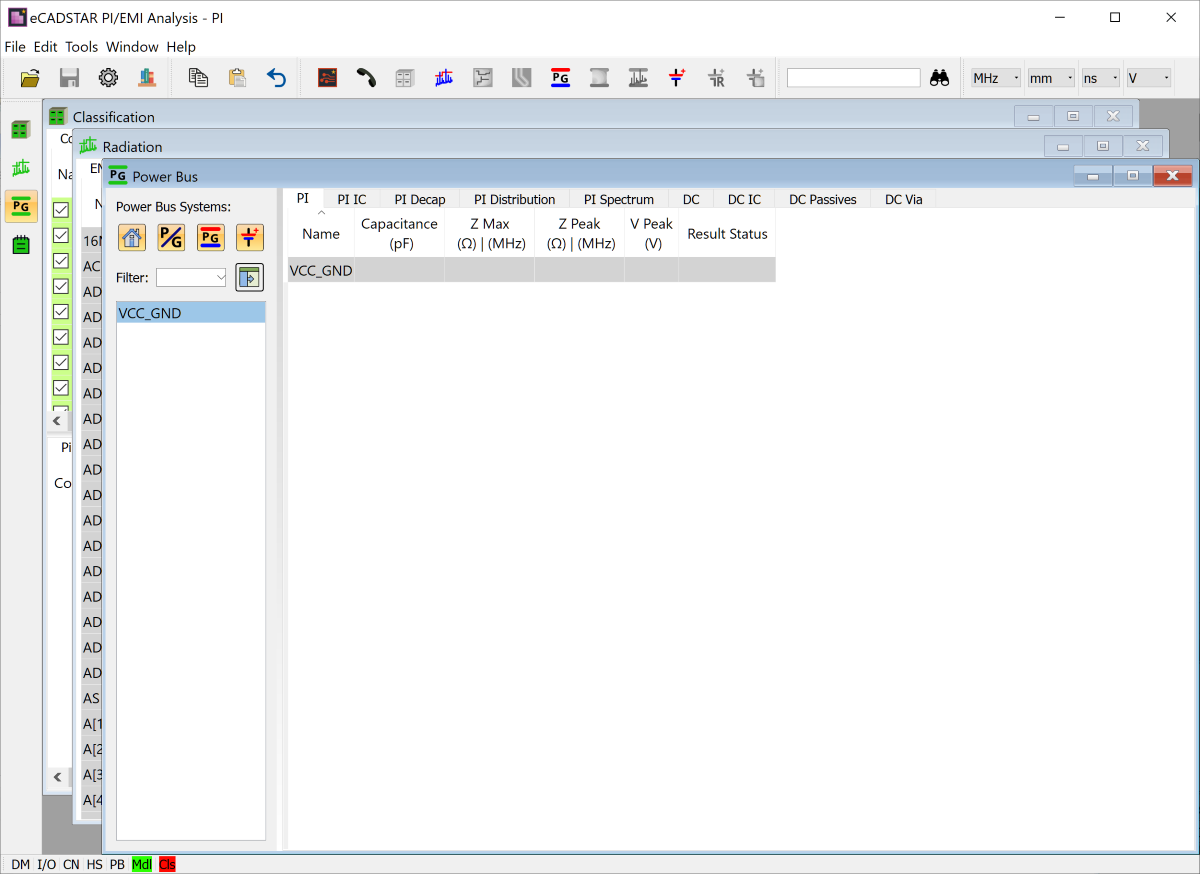Screen dimensions: 1200x874
Task: Click the Copy icon in toolbar
Action: coord(198,78)
